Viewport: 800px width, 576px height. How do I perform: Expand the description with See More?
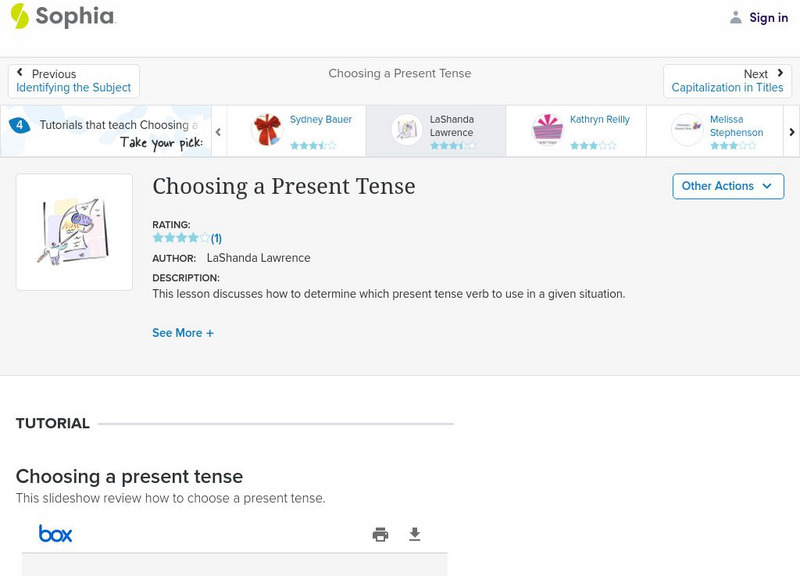184,332
